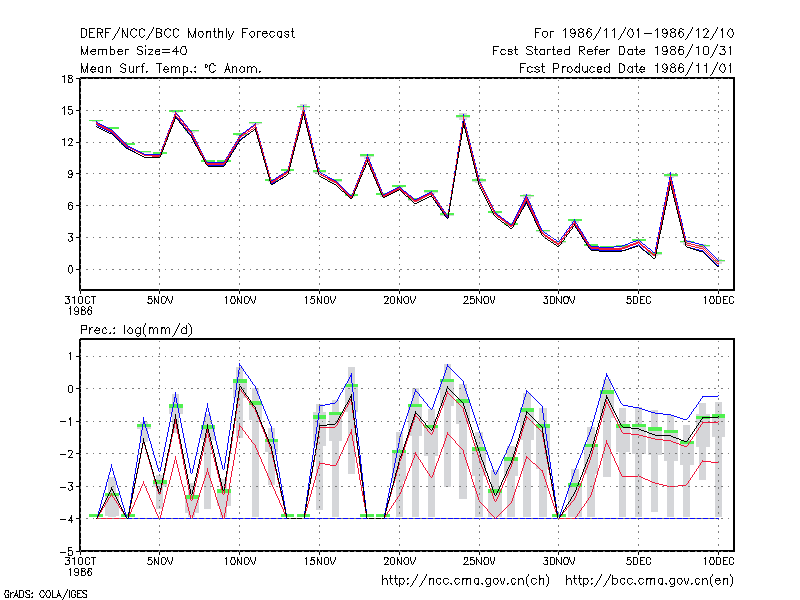Viewport: 800px width, 600px height.
Task: Click the 25NOV label on the temperature chart axis
Action: (479, 301)
